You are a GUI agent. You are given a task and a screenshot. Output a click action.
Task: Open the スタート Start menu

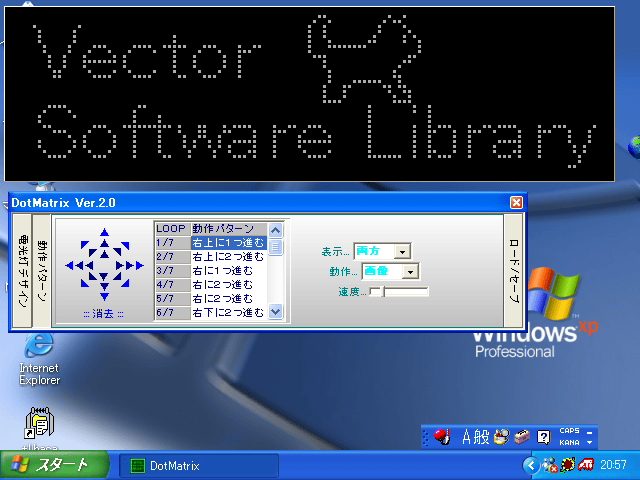click(x=54, y=465)
